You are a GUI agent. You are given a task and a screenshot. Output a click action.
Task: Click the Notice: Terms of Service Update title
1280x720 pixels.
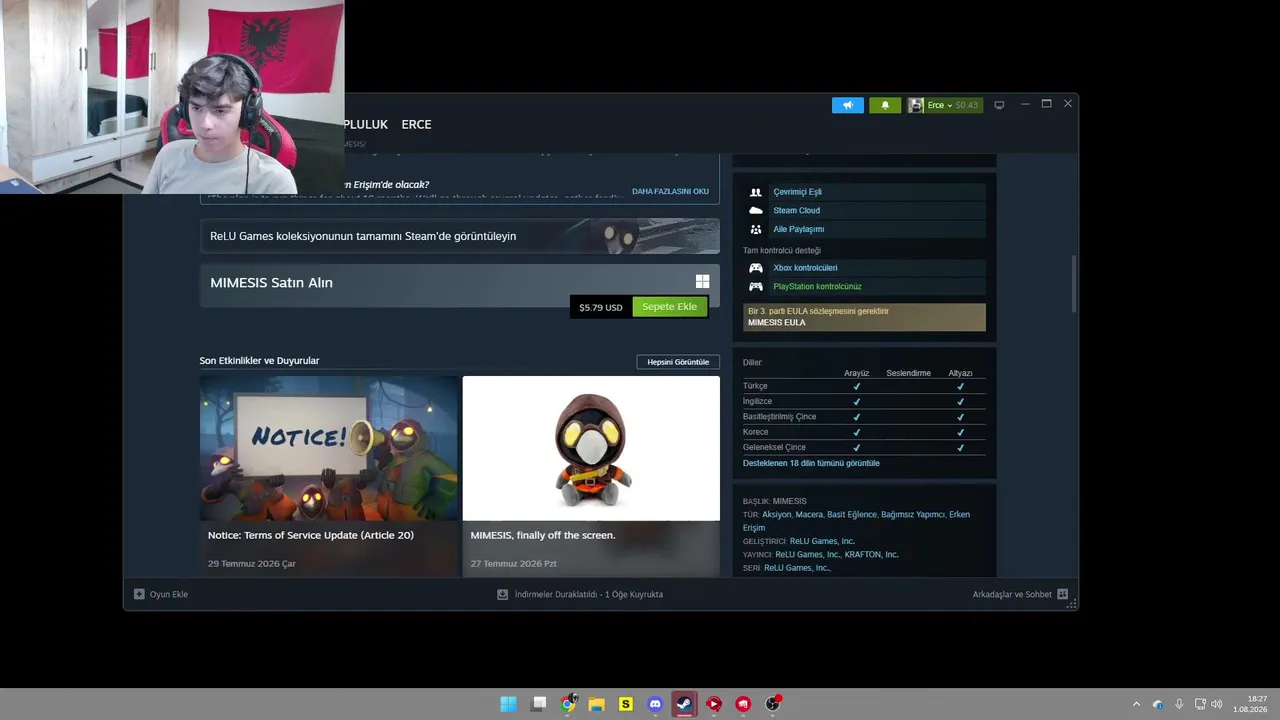click(311, 535)
